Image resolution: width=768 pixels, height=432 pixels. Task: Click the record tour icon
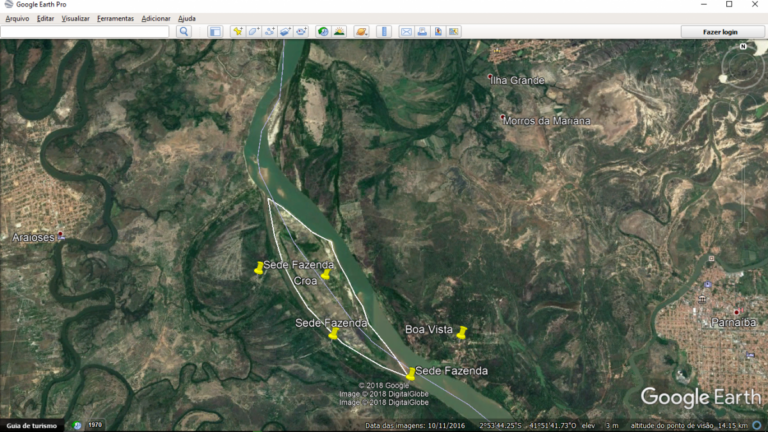pos(301,32)
